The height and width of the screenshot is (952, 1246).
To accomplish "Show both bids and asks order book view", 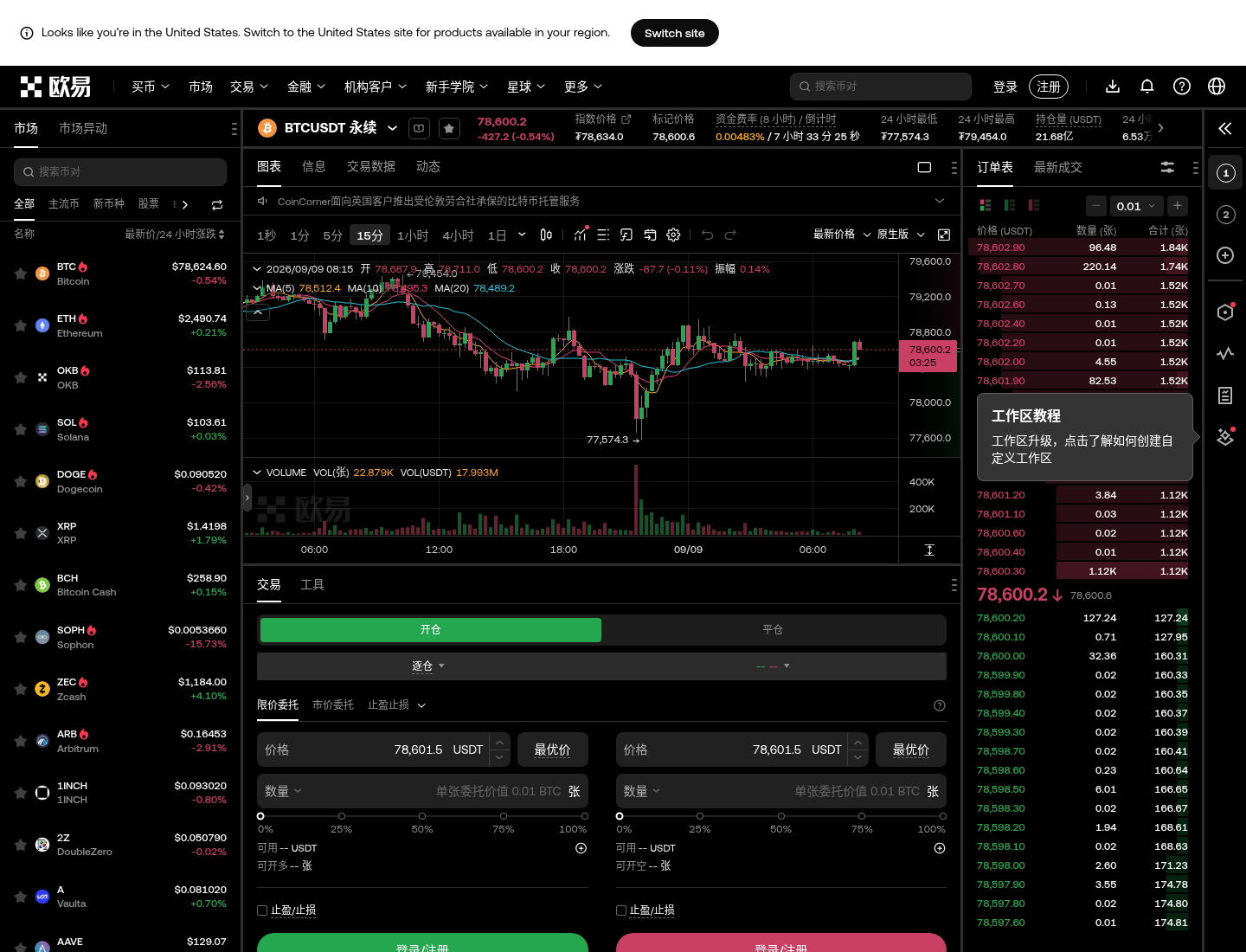I will click(985, 205).
